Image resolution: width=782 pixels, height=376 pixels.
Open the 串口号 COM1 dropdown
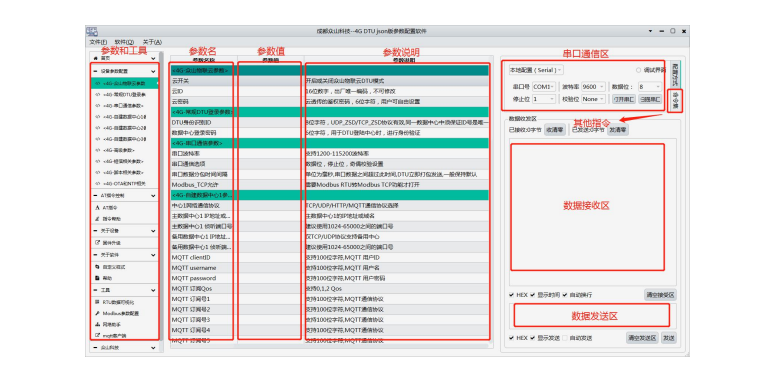pos(544,86)
